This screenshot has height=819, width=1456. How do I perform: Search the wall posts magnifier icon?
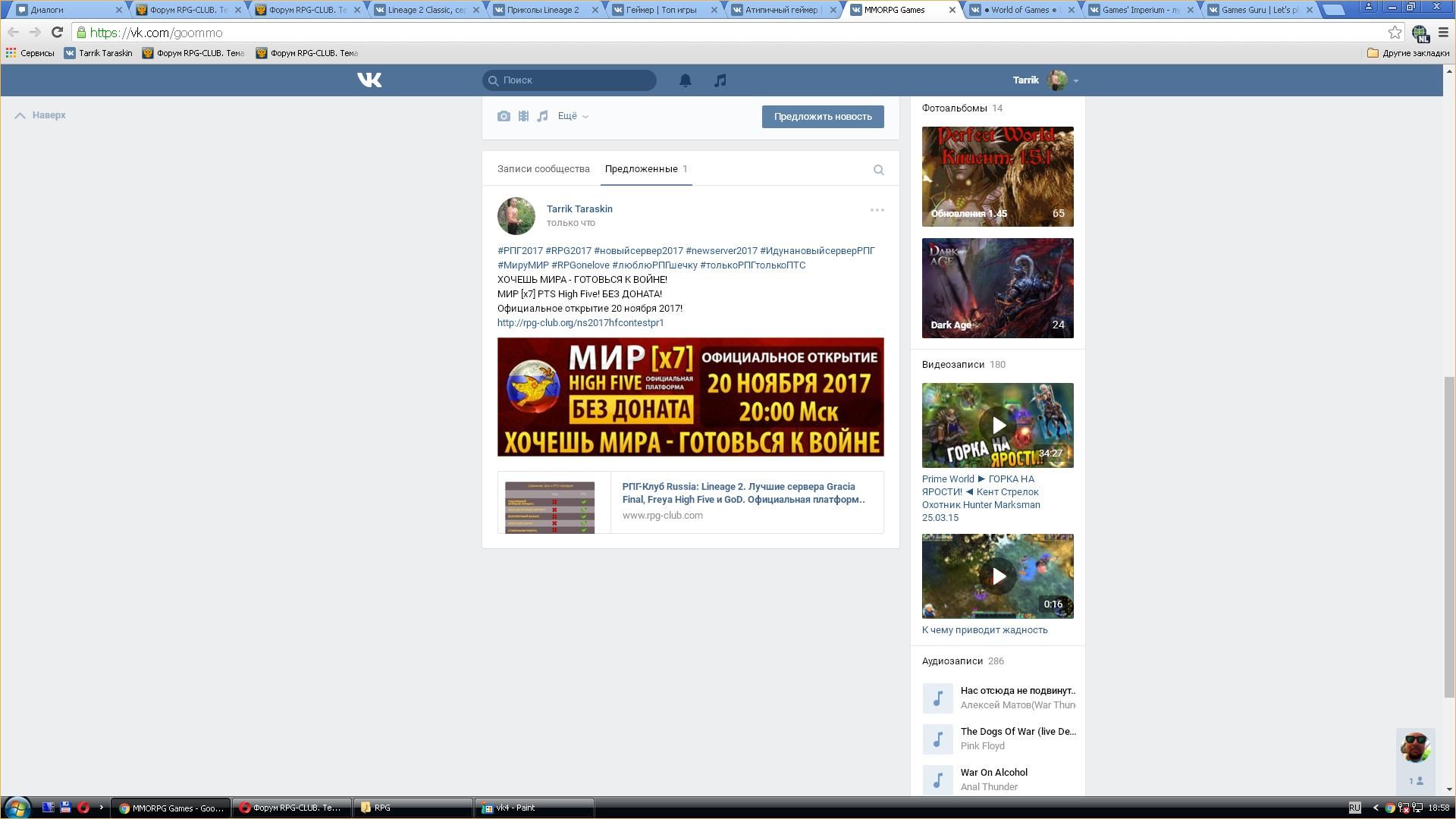pos(878,170)
